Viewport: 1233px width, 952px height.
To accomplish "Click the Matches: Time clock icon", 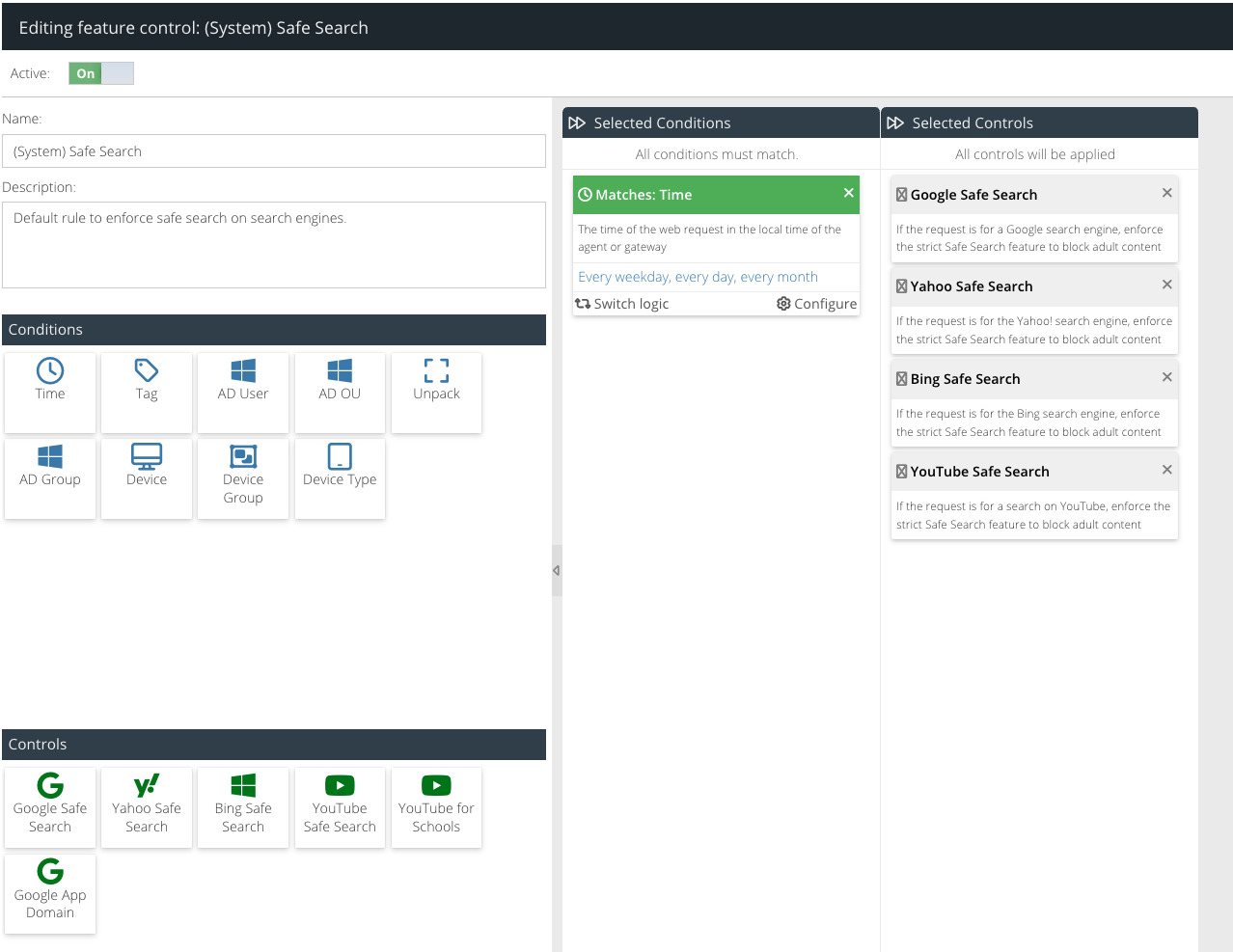I will tap(585, 195).
